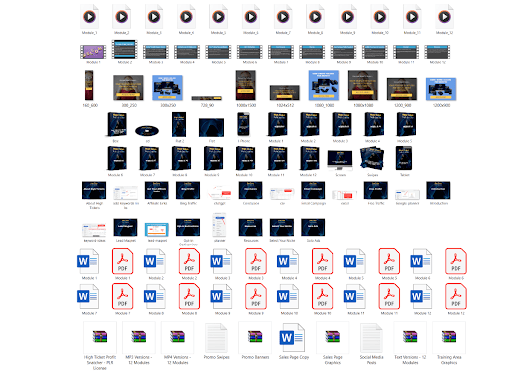
Task: Select the Screen monitor mockup graphic
Action: (340, 160)
